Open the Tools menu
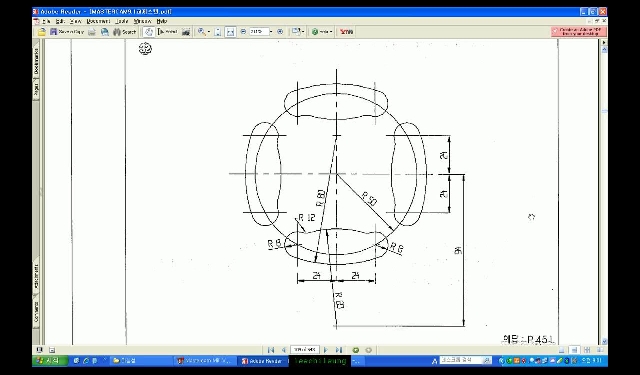 122,21
